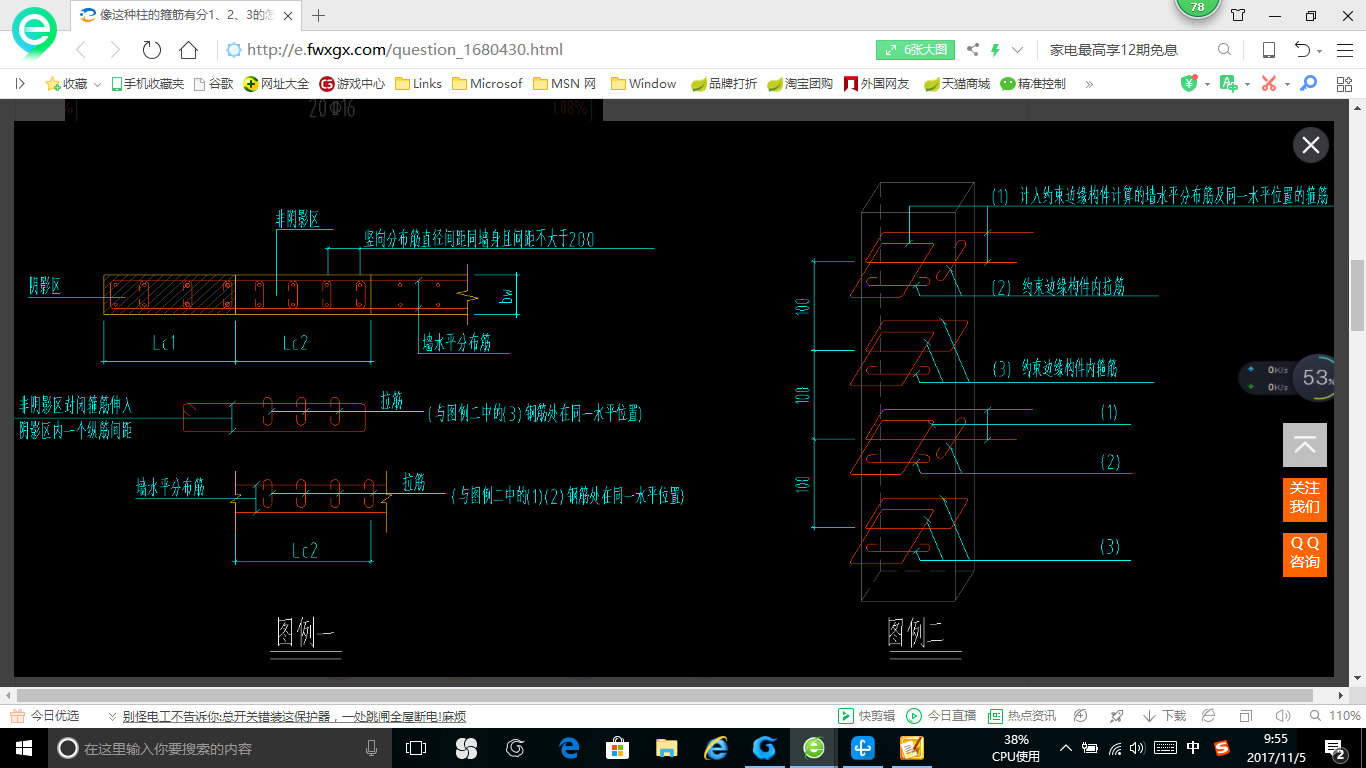Image resolution: width=1366 pixels, height=768 pixels.
Task: Click the back-to-top arrow button
Action: coord(1305,445)
